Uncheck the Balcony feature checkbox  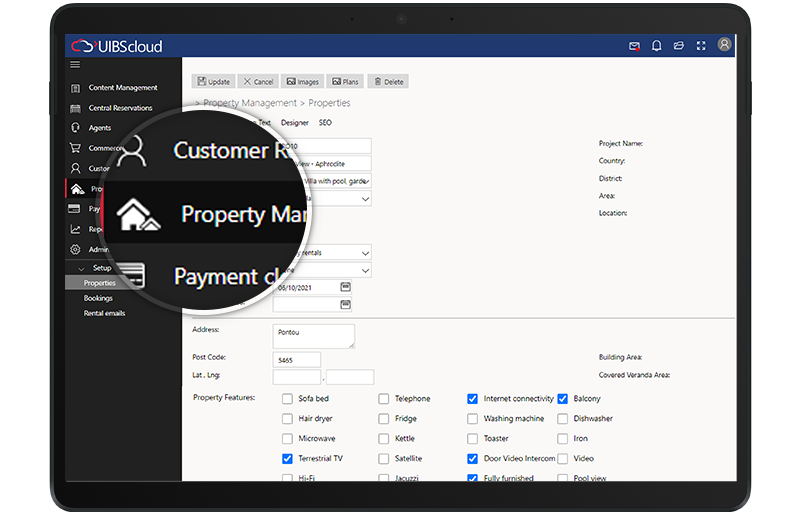pos(563,399)
